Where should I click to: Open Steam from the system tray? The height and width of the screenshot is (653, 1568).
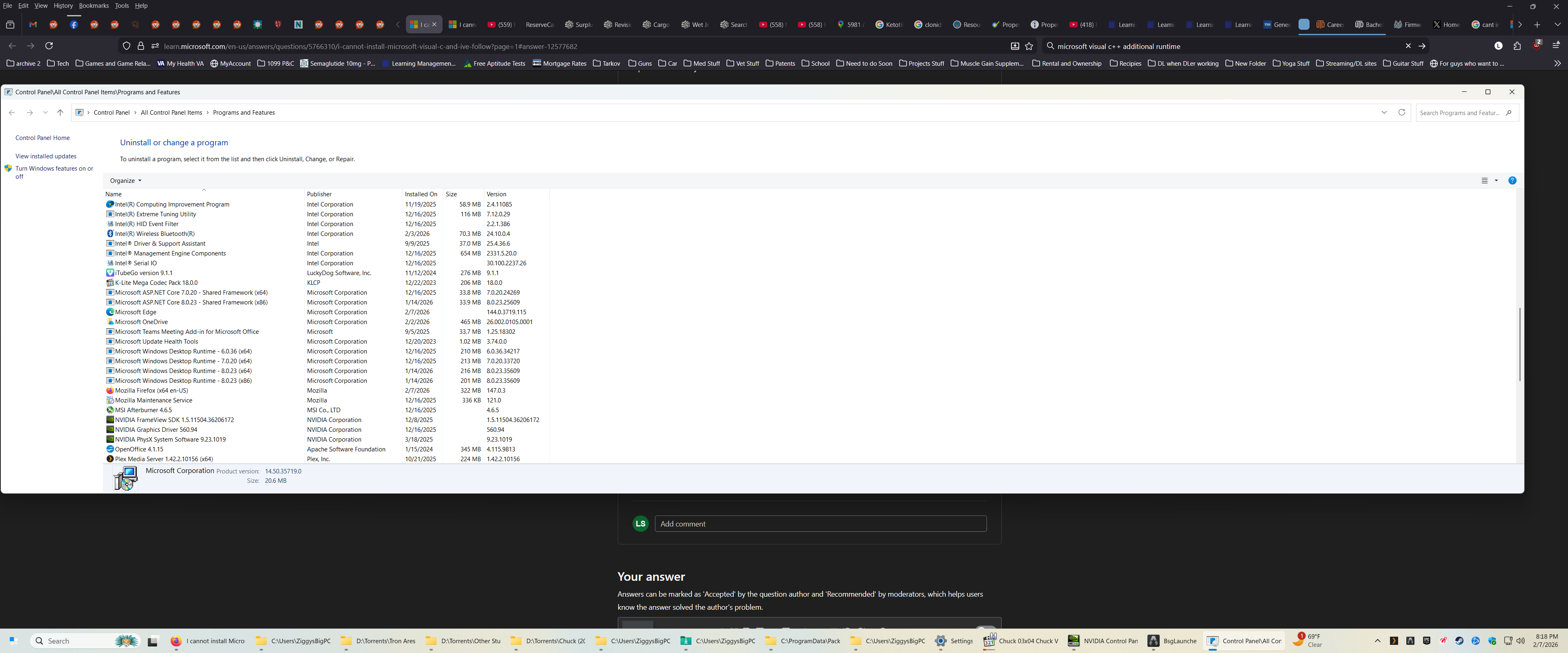tap(1459, 640)
